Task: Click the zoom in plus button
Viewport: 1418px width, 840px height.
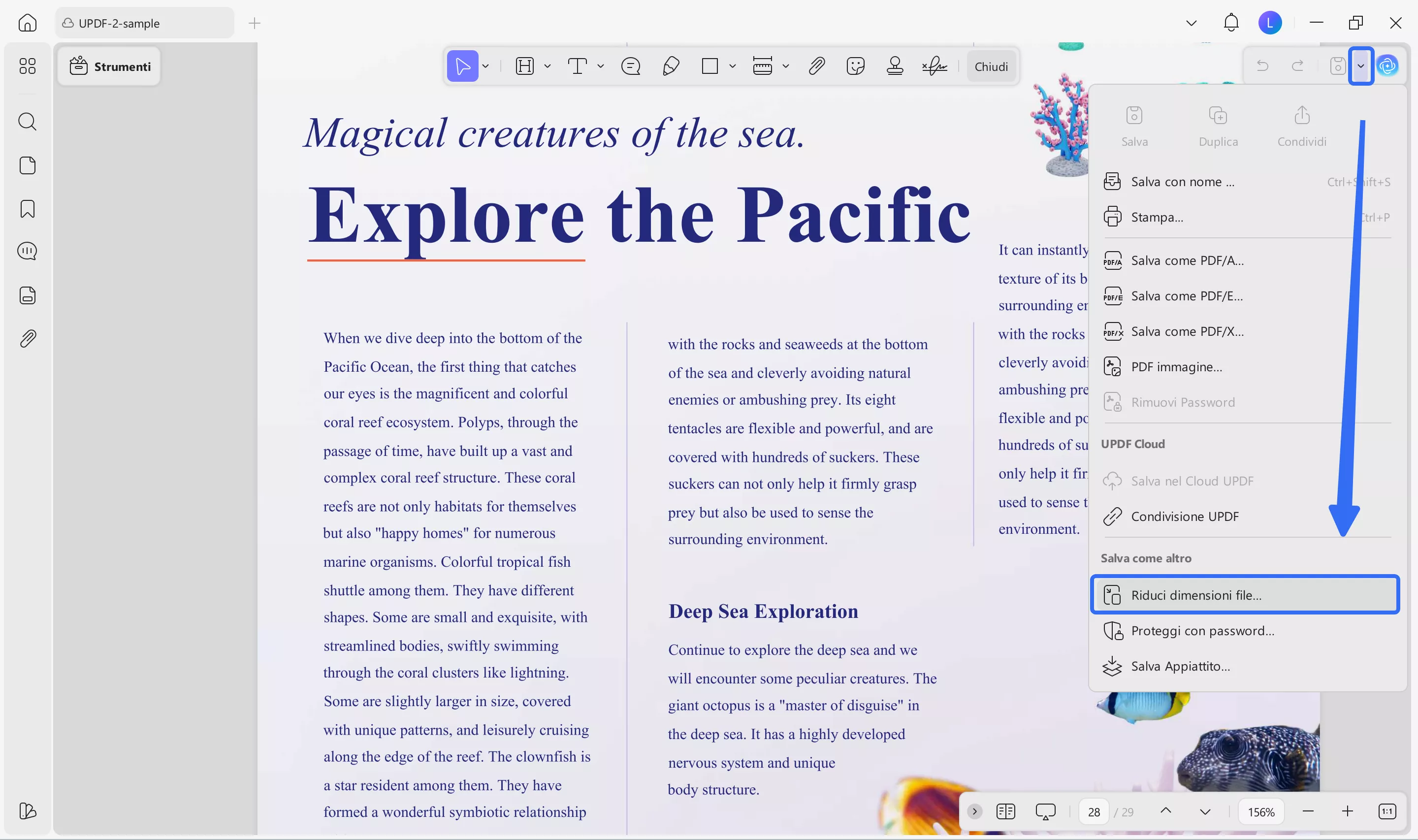Action: point(1347,811)
